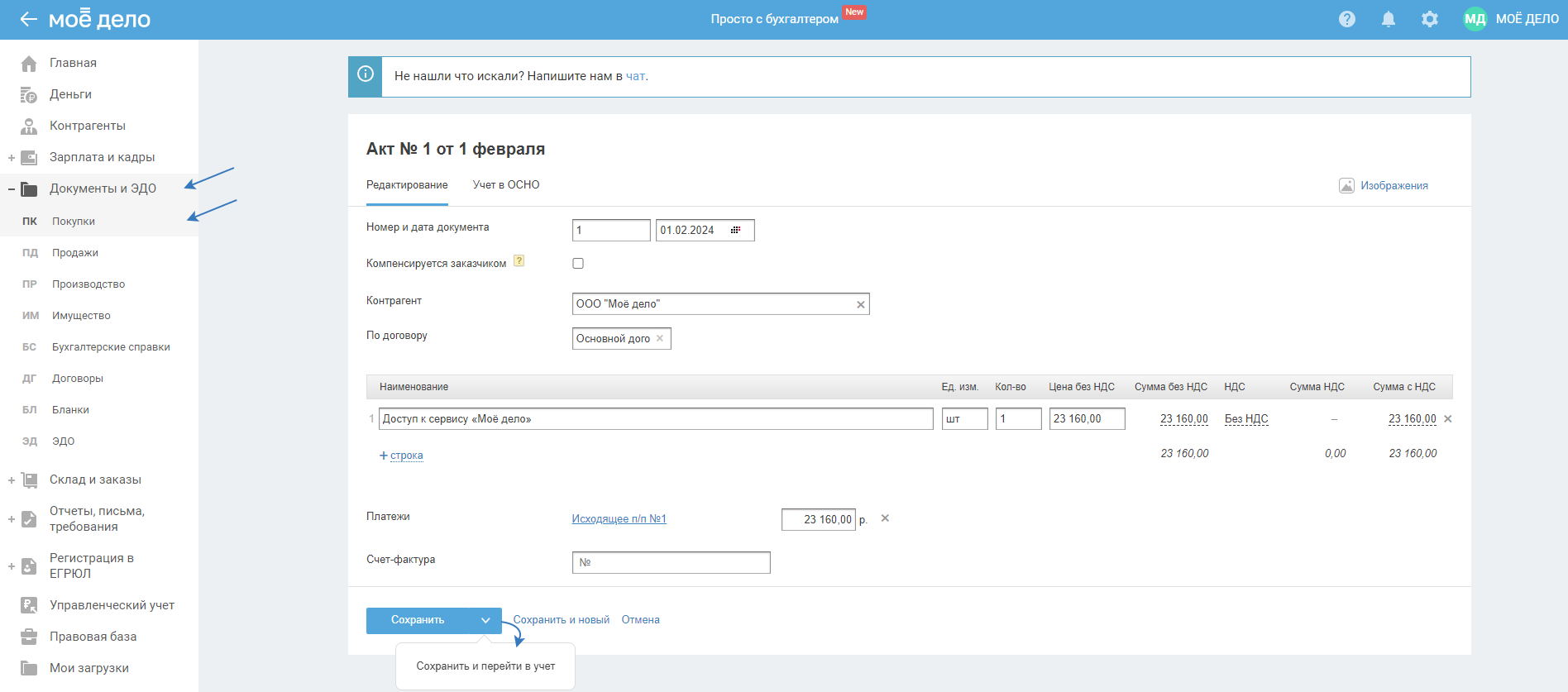Click the Регистрация в ЕГРЮЛ icon
This screenshot has width=1568, height=692.
(29, 566)
